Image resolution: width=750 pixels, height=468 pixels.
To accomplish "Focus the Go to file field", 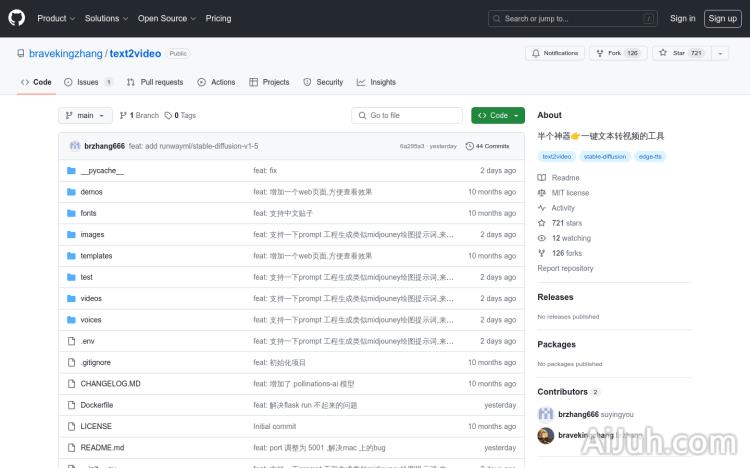I will click(407, 116).
